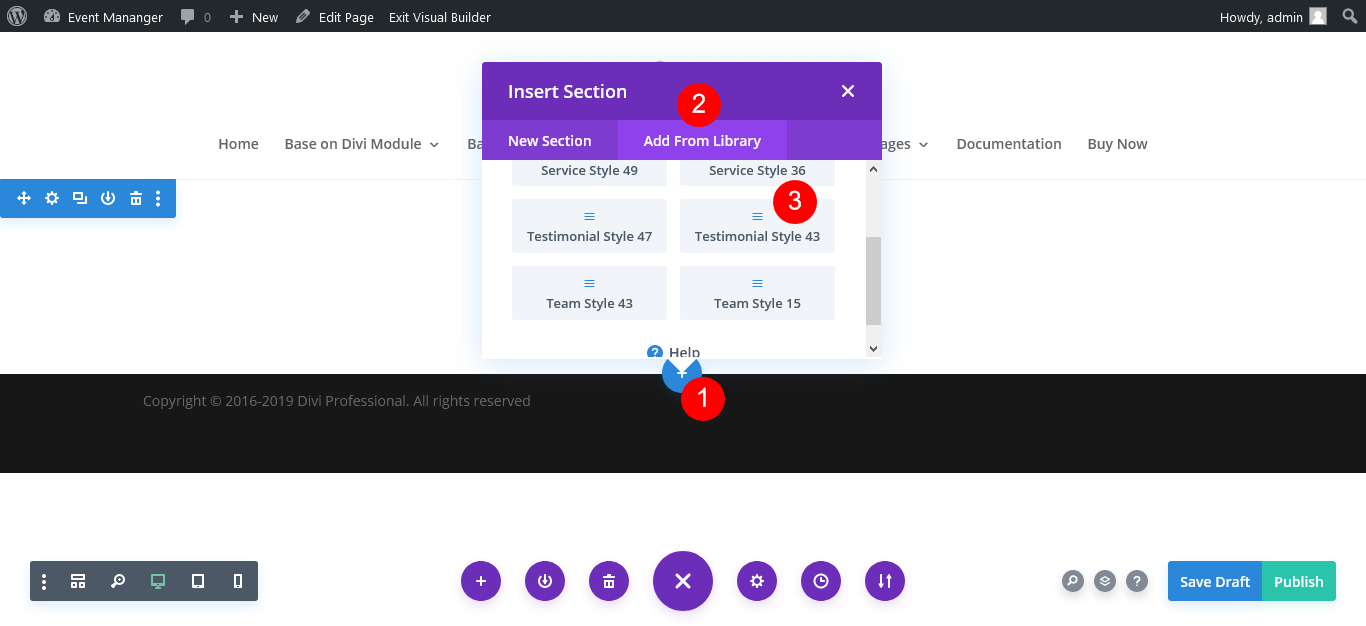Switch to phone preview

click(x=238, y=581)
